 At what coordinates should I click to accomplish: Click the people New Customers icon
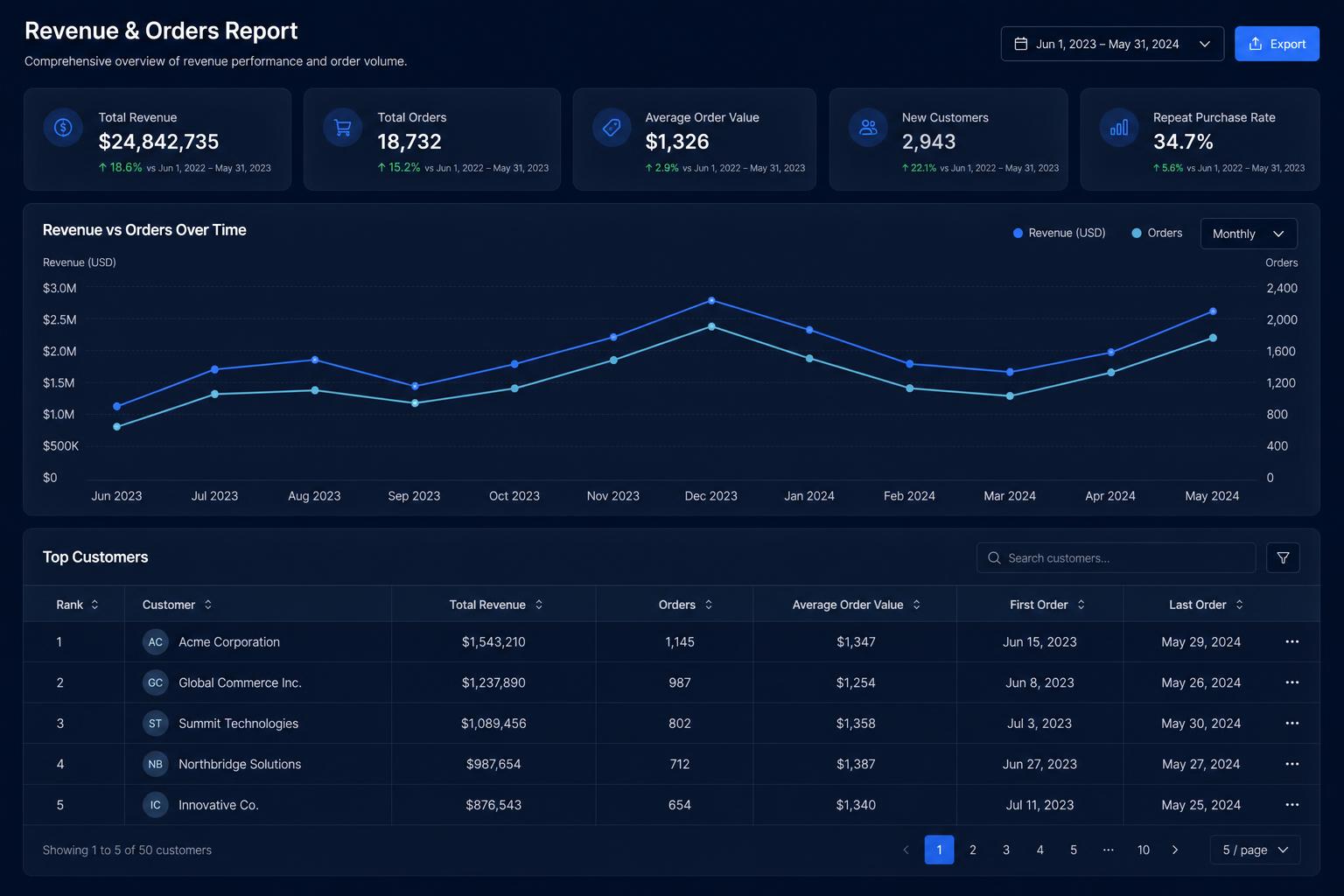868,128
